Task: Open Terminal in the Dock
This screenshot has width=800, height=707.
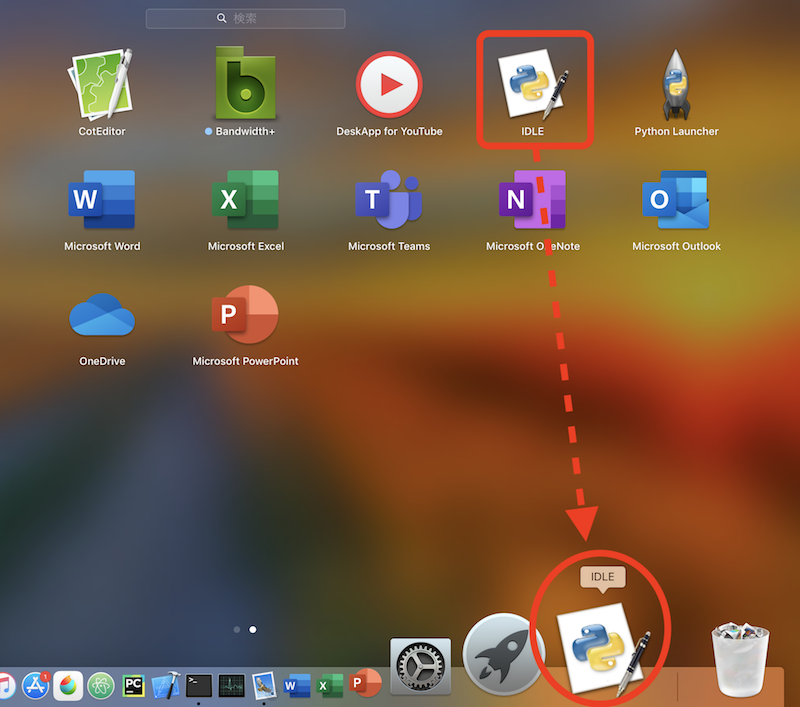Action: click(x=198, y=685)
